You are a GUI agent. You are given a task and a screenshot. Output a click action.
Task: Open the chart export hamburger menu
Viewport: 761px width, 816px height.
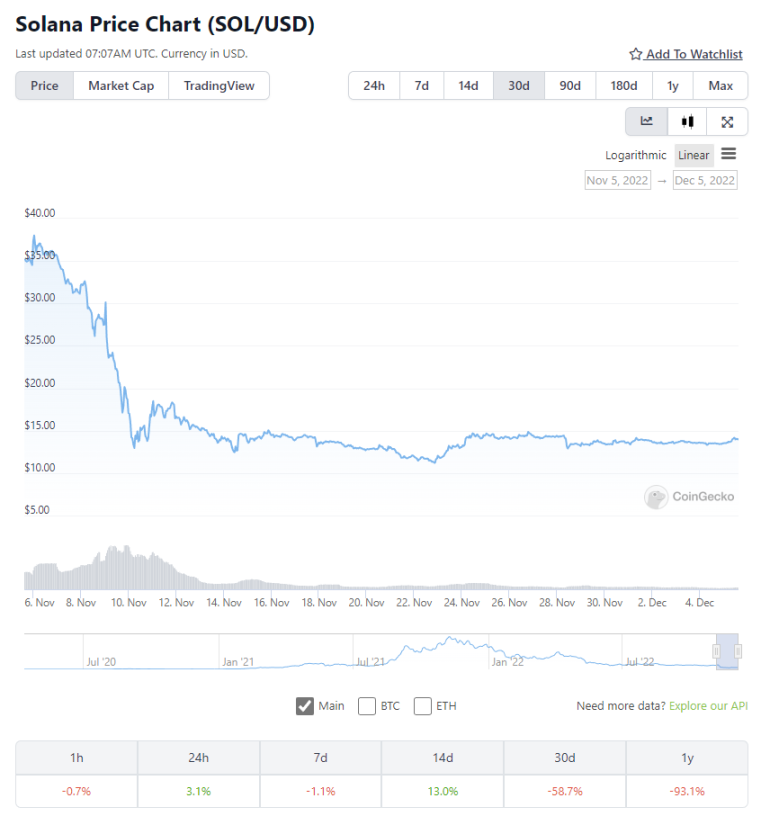click(x=729, y=154)
